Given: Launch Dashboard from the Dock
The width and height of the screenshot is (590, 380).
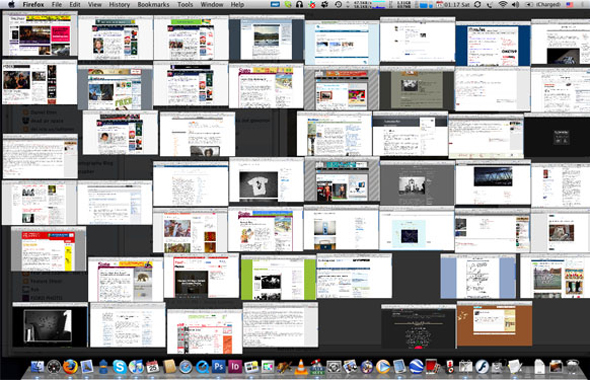Looking at the screenshot, I should point(53,366).
